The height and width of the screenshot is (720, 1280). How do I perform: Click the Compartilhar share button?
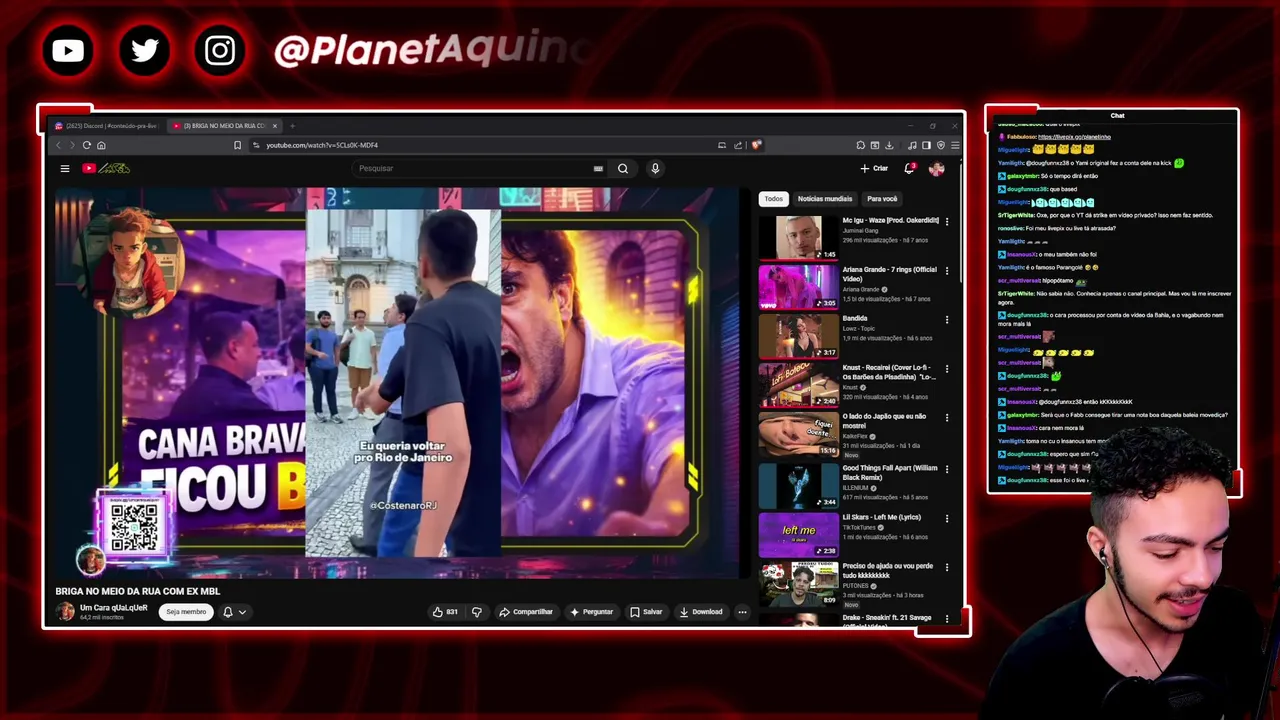coord(526,612)
